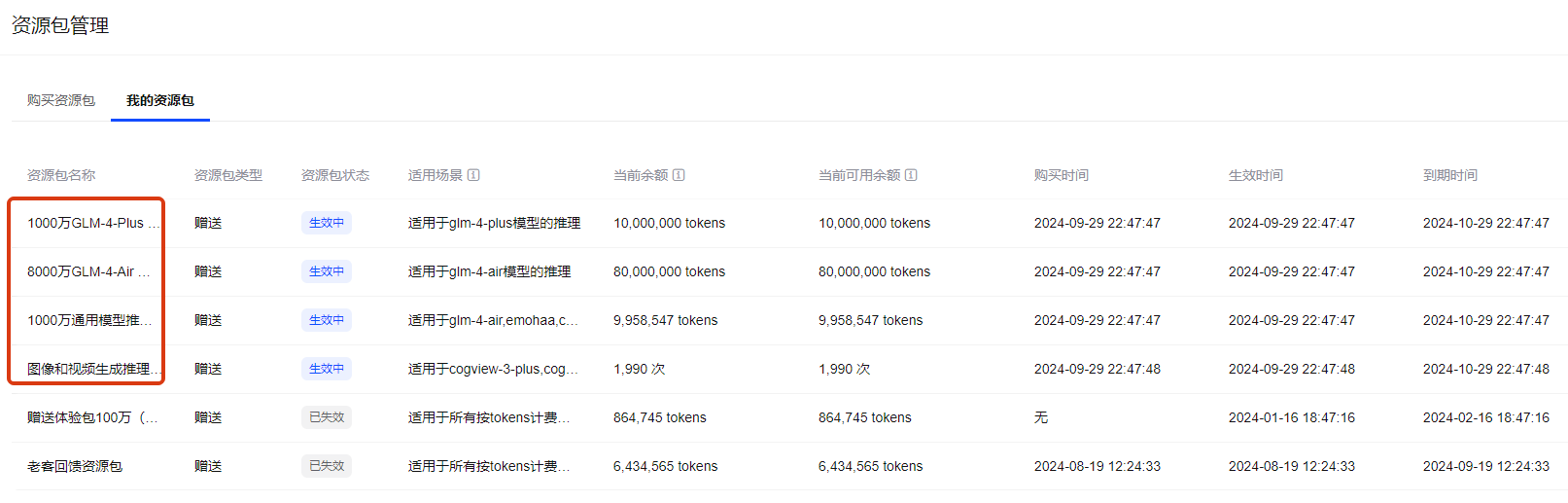The height and width of the screenshot is (503, 1568).
Task: Click 当前余额 cell 9,958,547 tokens
Action: [665, 320]
